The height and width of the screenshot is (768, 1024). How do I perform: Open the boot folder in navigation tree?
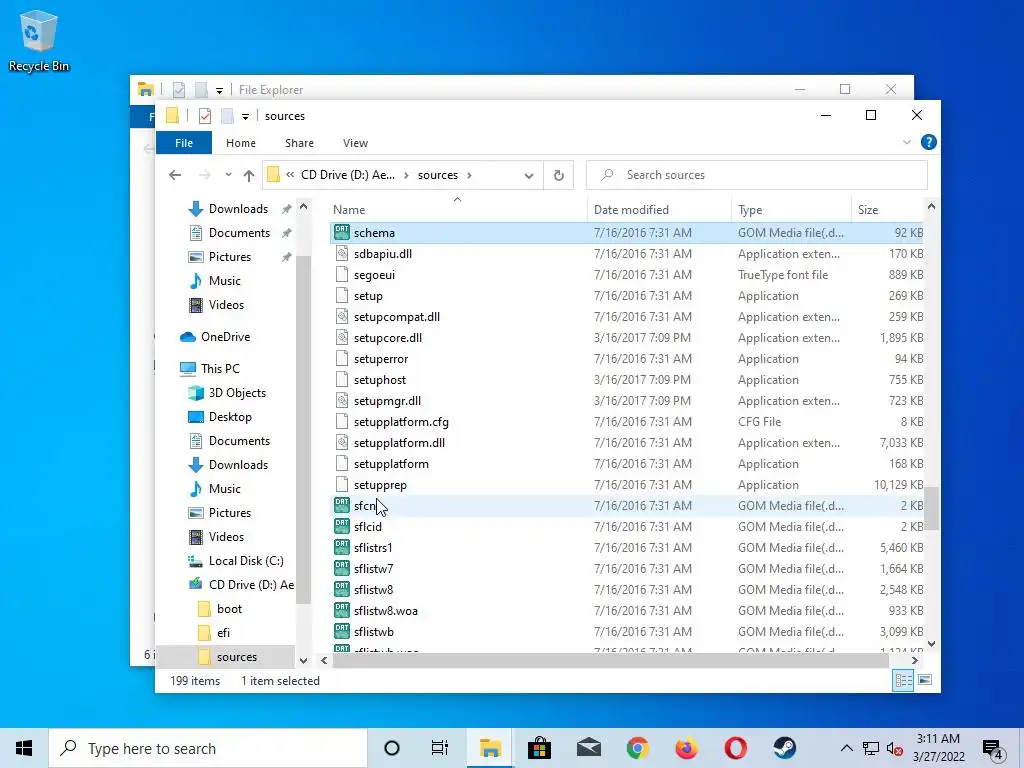tap(229, 609)
